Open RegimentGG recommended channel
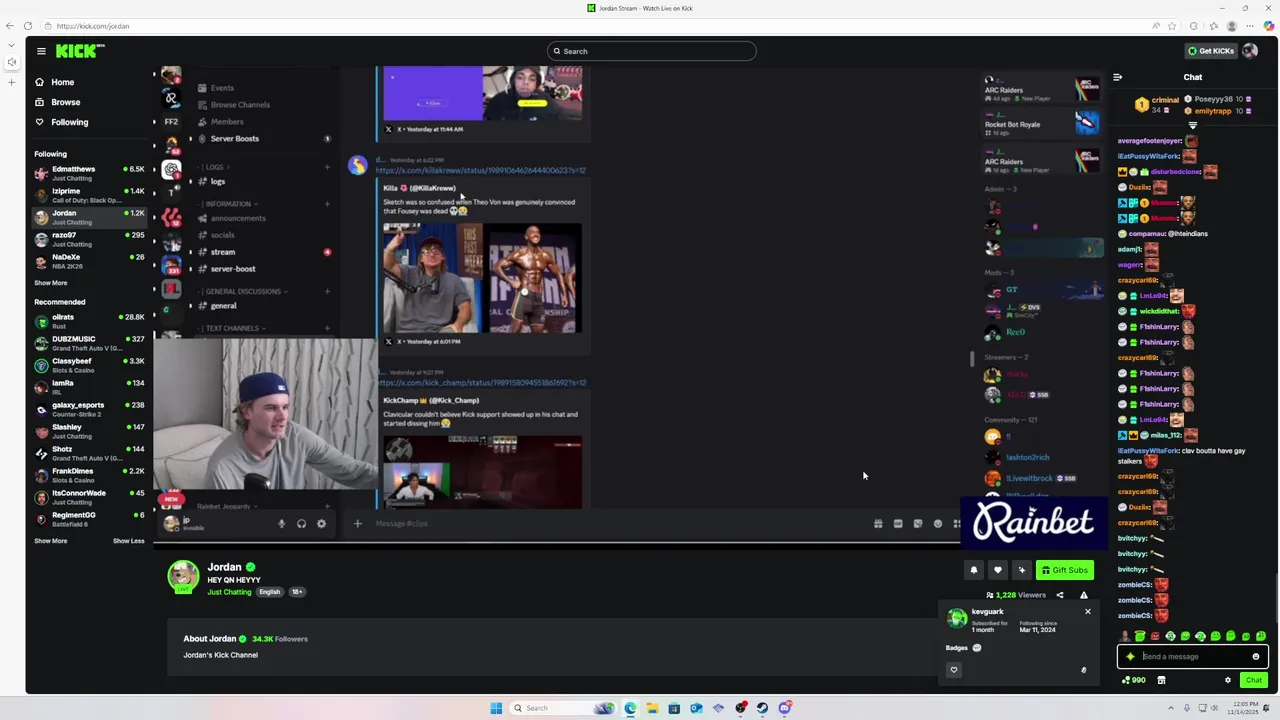 click(90, 519)
